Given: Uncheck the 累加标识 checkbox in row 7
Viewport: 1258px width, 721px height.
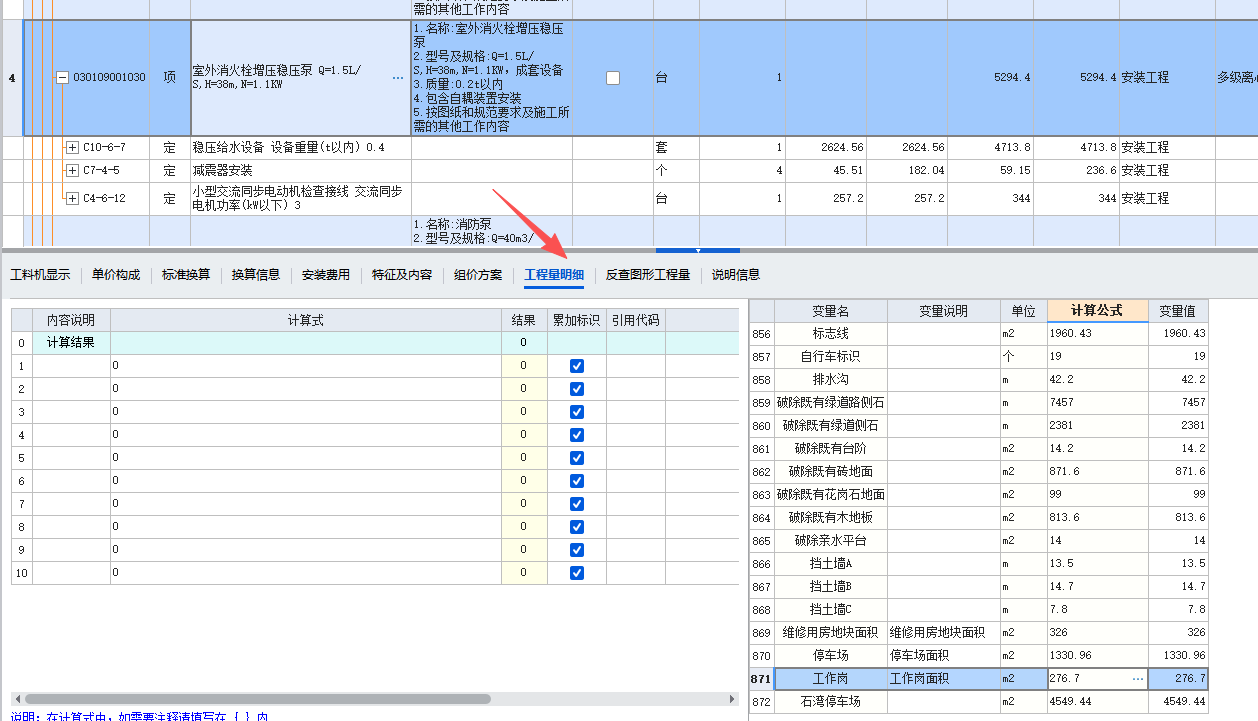Looking at the screenshot, I should 577,504.
